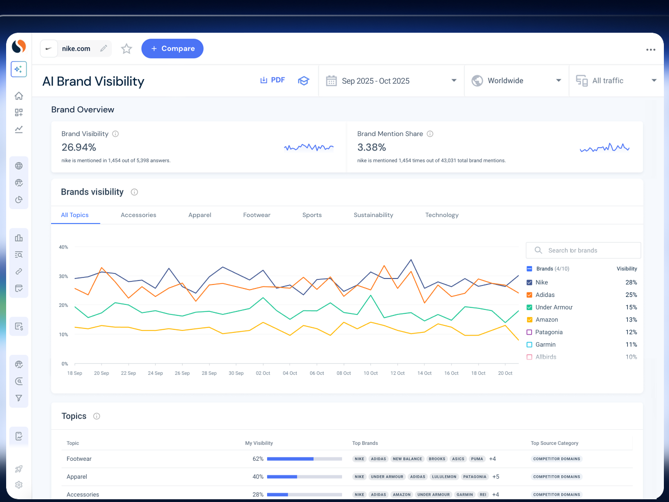This screenshot has height=502, width=669.
Task: Click the clipboard sidebar icon near bottom
Action: (19, 436)
